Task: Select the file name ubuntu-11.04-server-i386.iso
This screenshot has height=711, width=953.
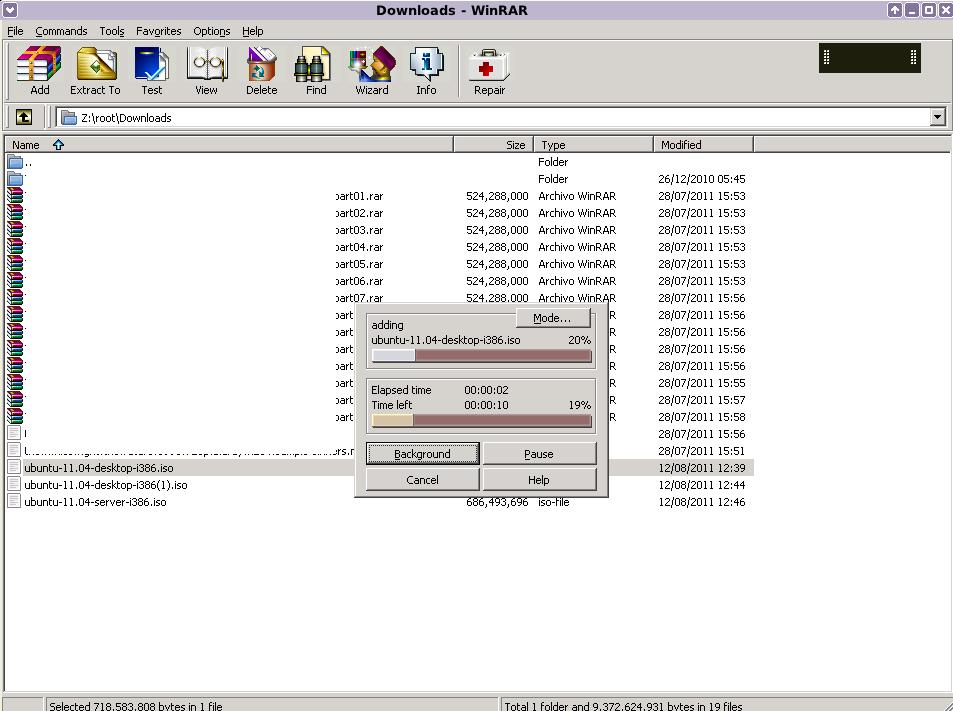Action: coord(95,502)
